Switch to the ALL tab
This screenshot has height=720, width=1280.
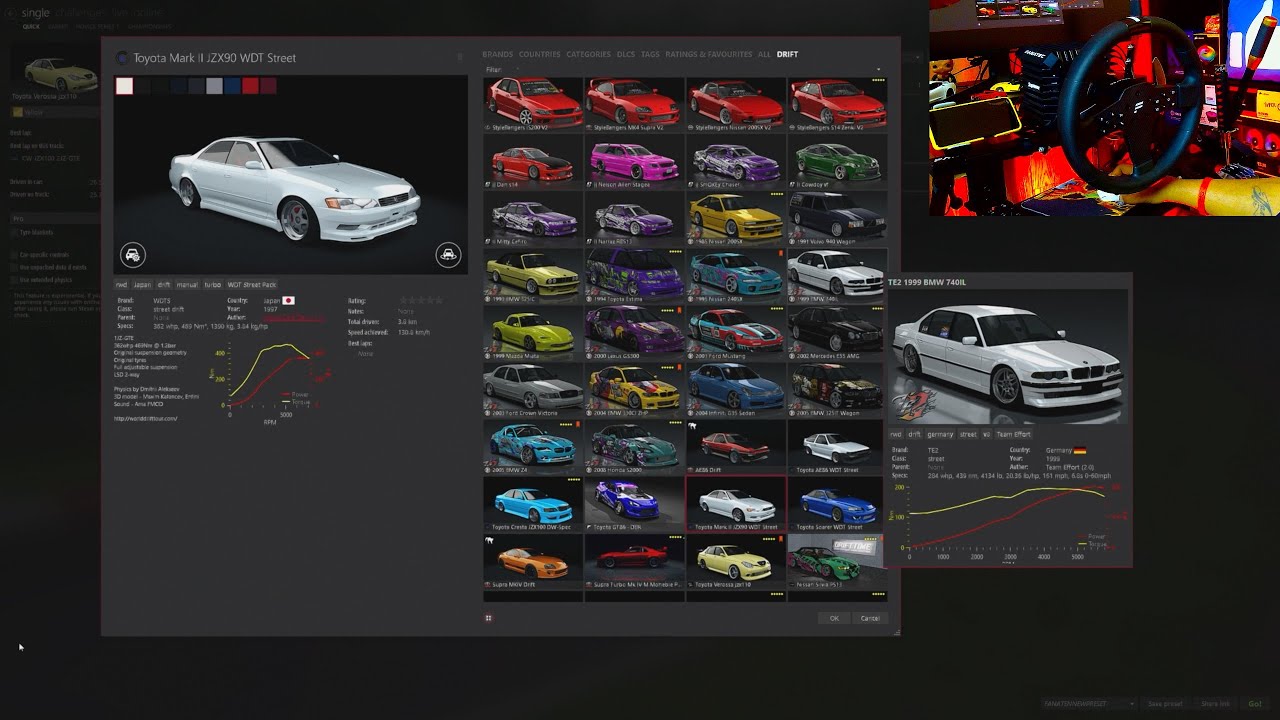[764, 54]
